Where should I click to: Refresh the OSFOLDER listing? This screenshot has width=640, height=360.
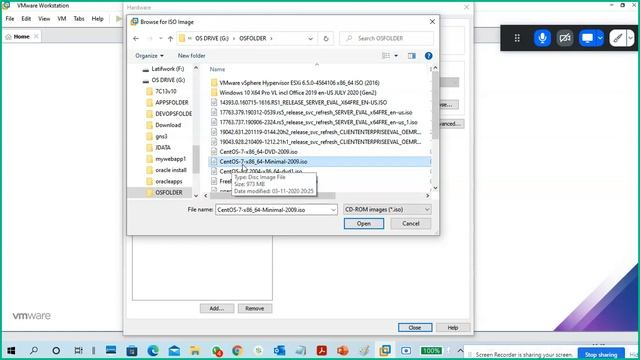pyautogui.click(x=326, y=38)
